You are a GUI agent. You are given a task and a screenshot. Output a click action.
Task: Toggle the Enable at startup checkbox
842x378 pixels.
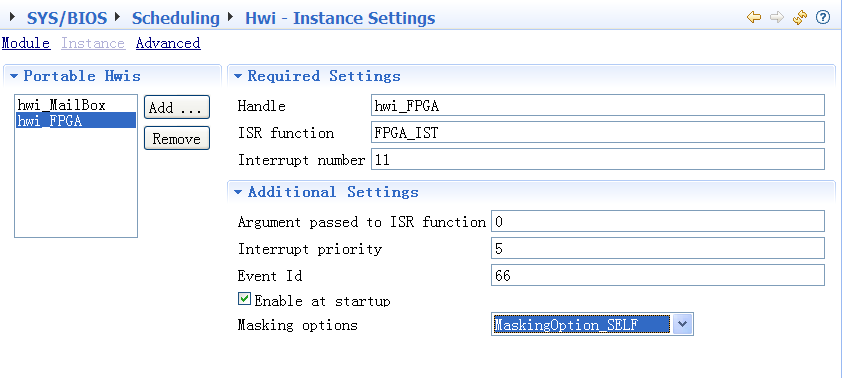[x=244, y=299]
